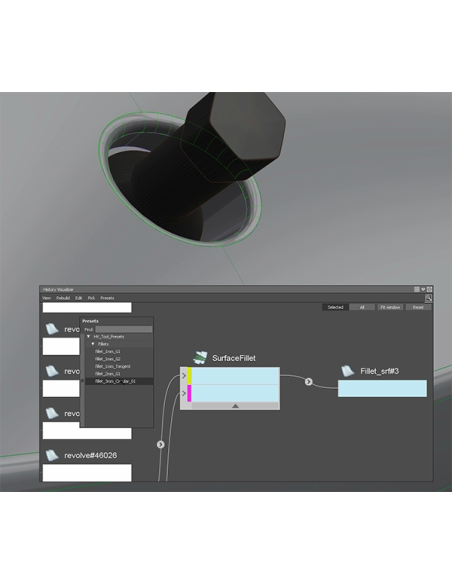Click the Fit window button

coord(390,307)
